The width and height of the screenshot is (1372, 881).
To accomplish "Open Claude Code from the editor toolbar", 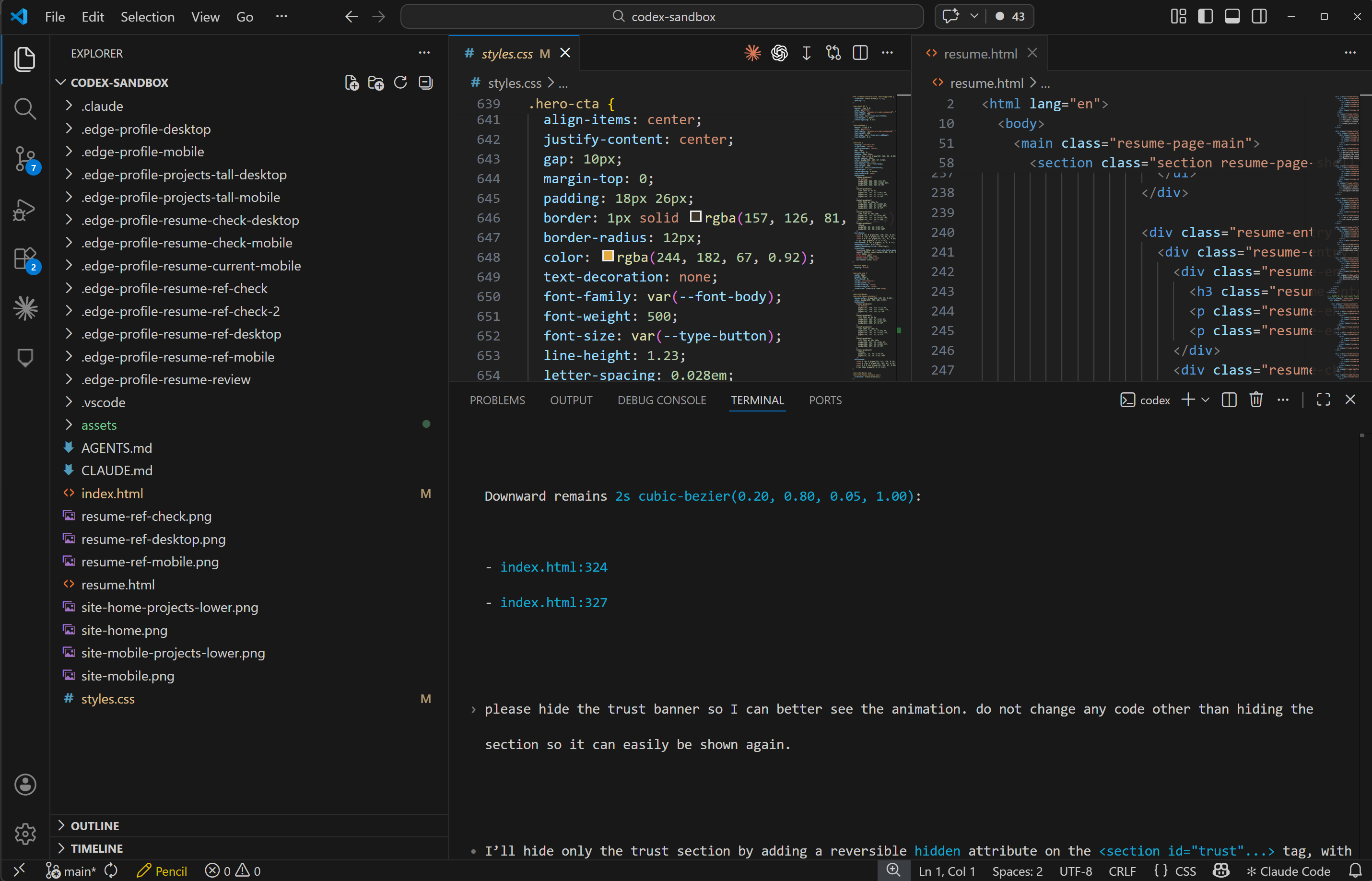I will point(752,53).
